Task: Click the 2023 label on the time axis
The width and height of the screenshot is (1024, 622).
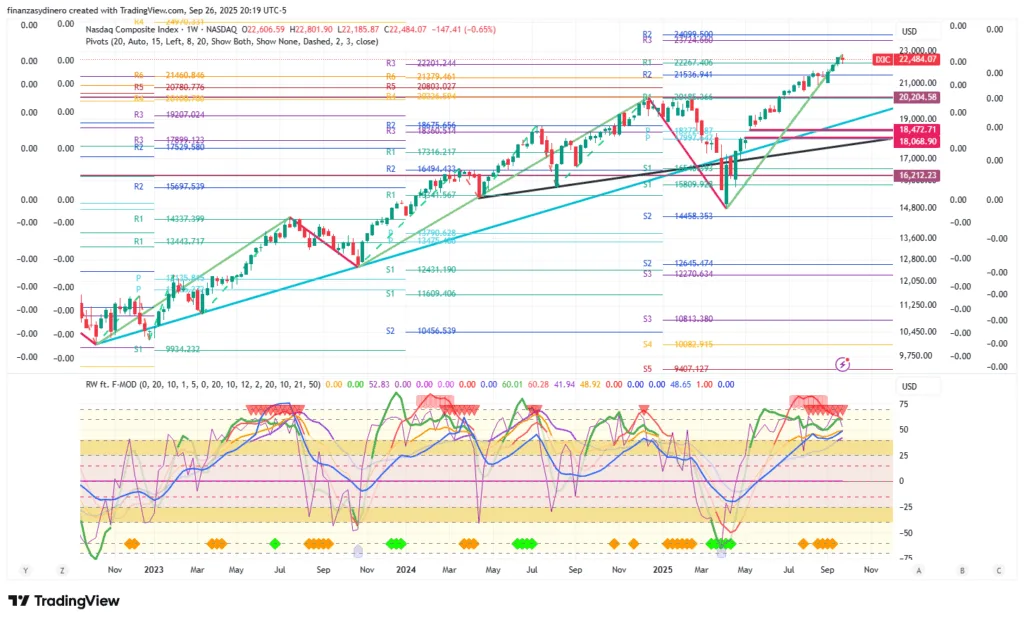Action: (153, 570)
